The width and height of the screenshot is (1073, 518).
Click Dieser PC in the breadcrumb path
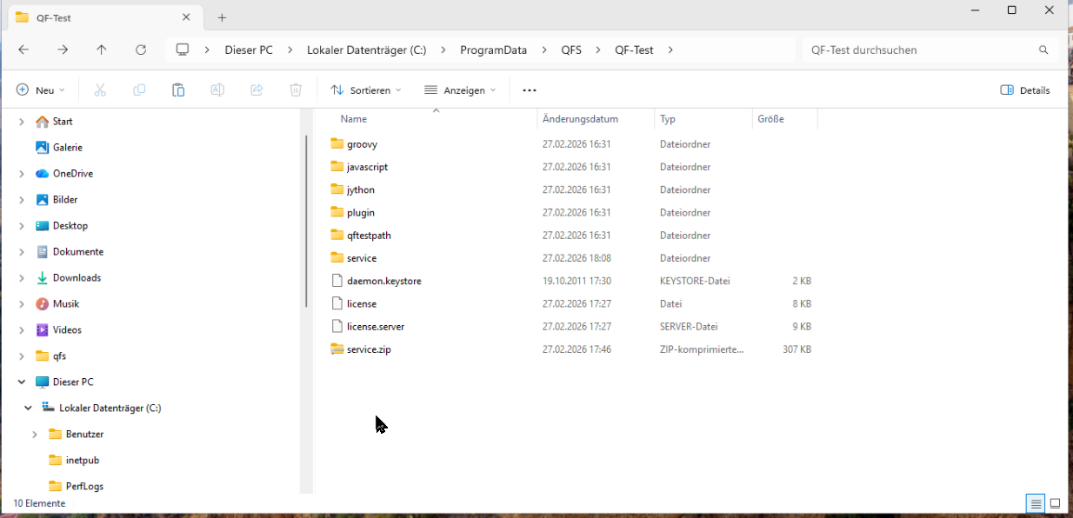pyautogui.click(x=250, y=50)
